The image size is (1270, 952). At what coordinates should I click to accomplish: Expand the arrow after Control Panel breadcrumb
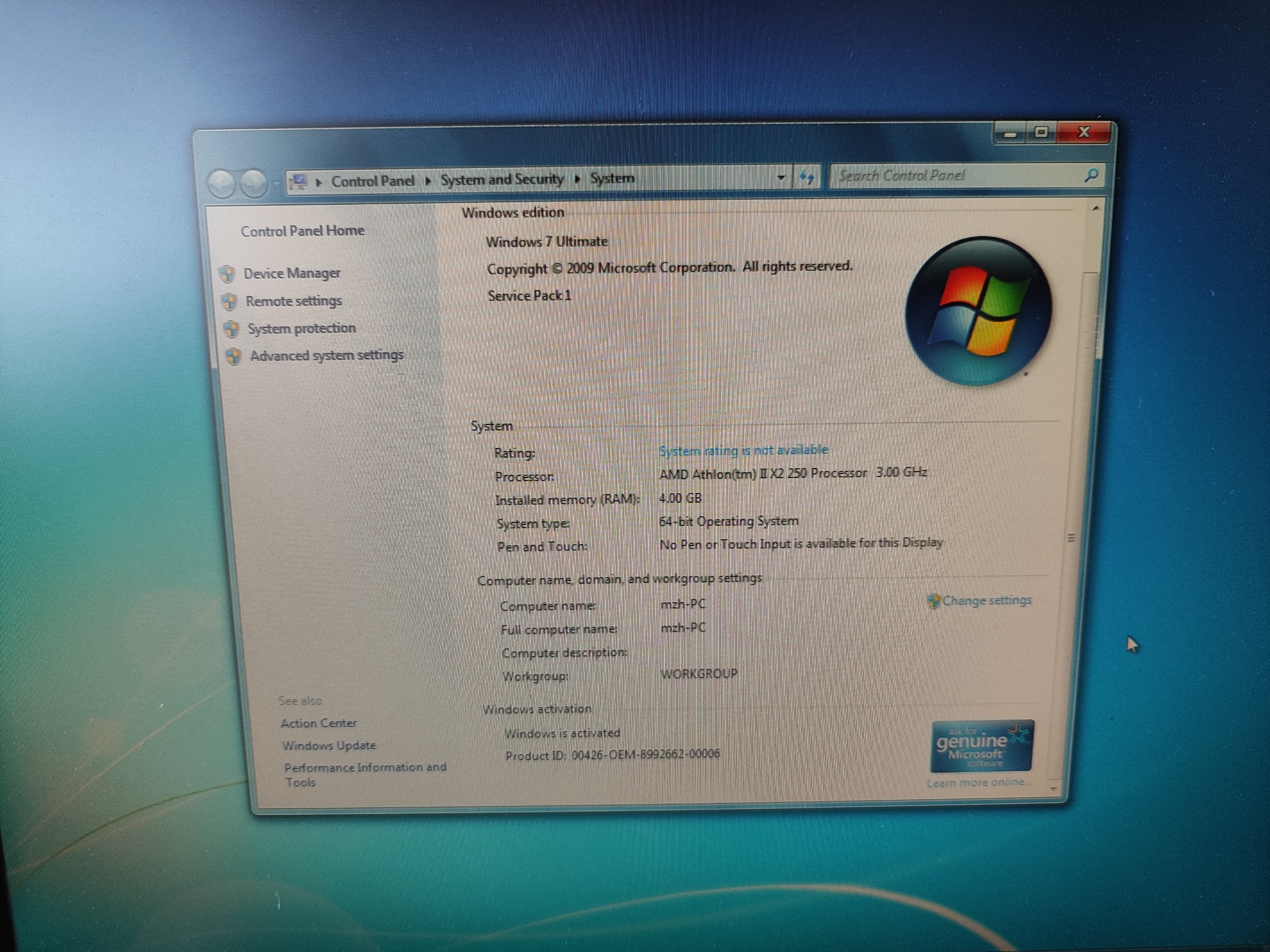click(x=428, y=181)
